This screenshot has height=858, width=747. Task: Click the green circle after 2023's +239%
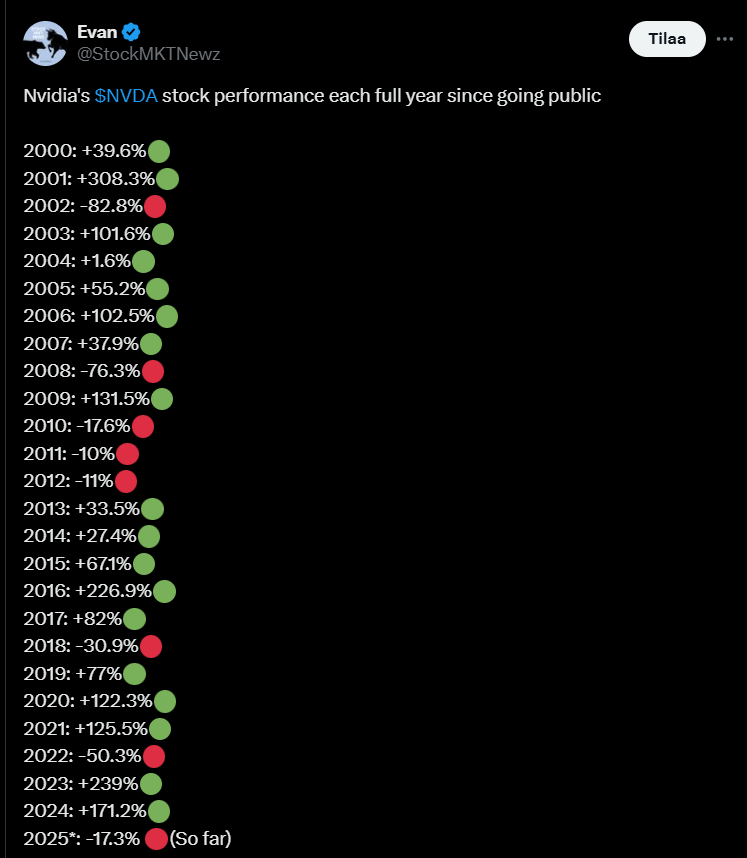click(x=151, y=783)
